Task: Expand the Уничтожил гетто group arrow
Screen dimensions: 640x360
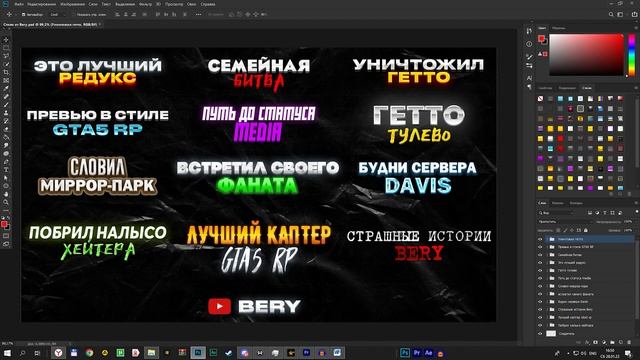Action: coord(547,239)
